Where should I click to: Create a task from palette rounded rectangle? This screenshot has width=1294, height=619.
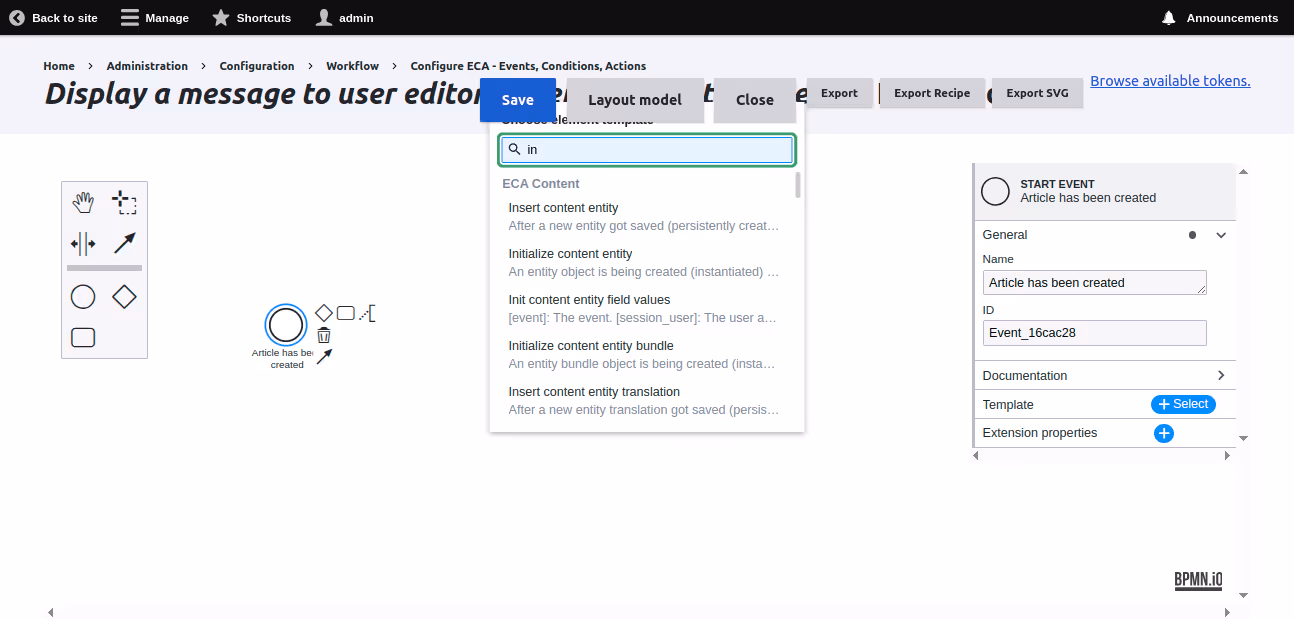coord(83,338)
